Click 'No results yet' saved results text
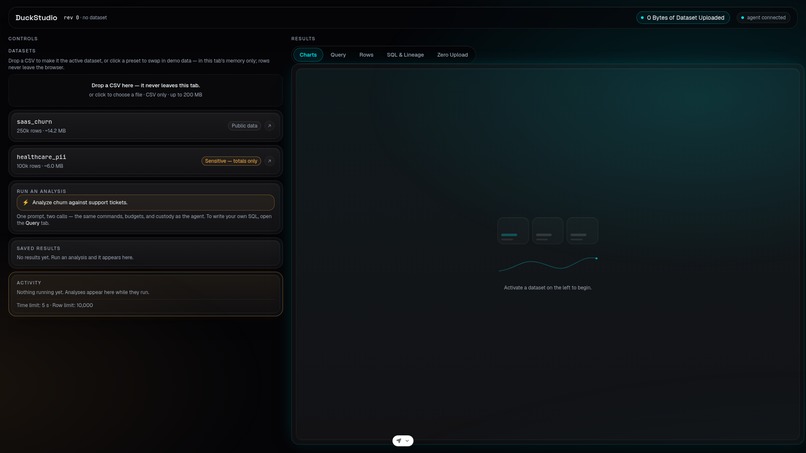806x453 pixels. 75,258
